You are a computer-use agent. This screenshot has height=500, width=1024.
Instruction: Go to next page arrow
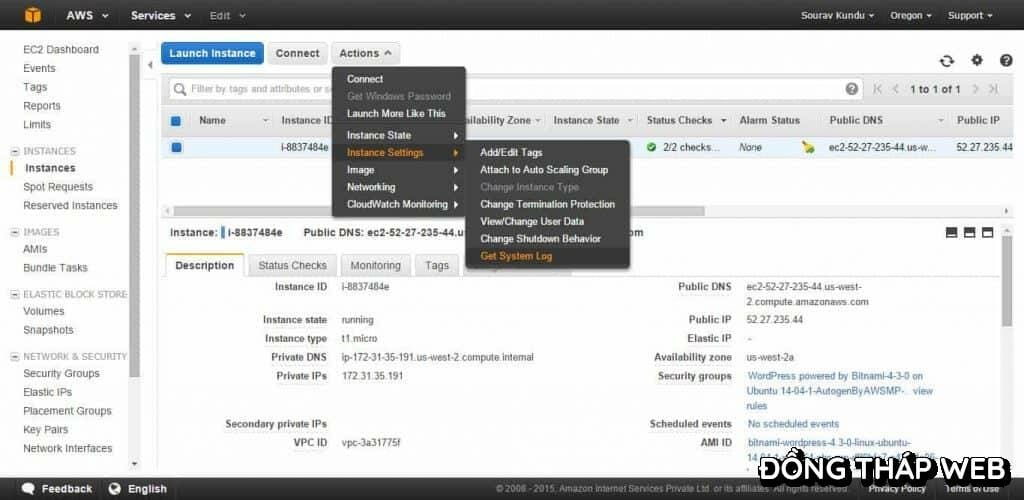pos(975,89)
